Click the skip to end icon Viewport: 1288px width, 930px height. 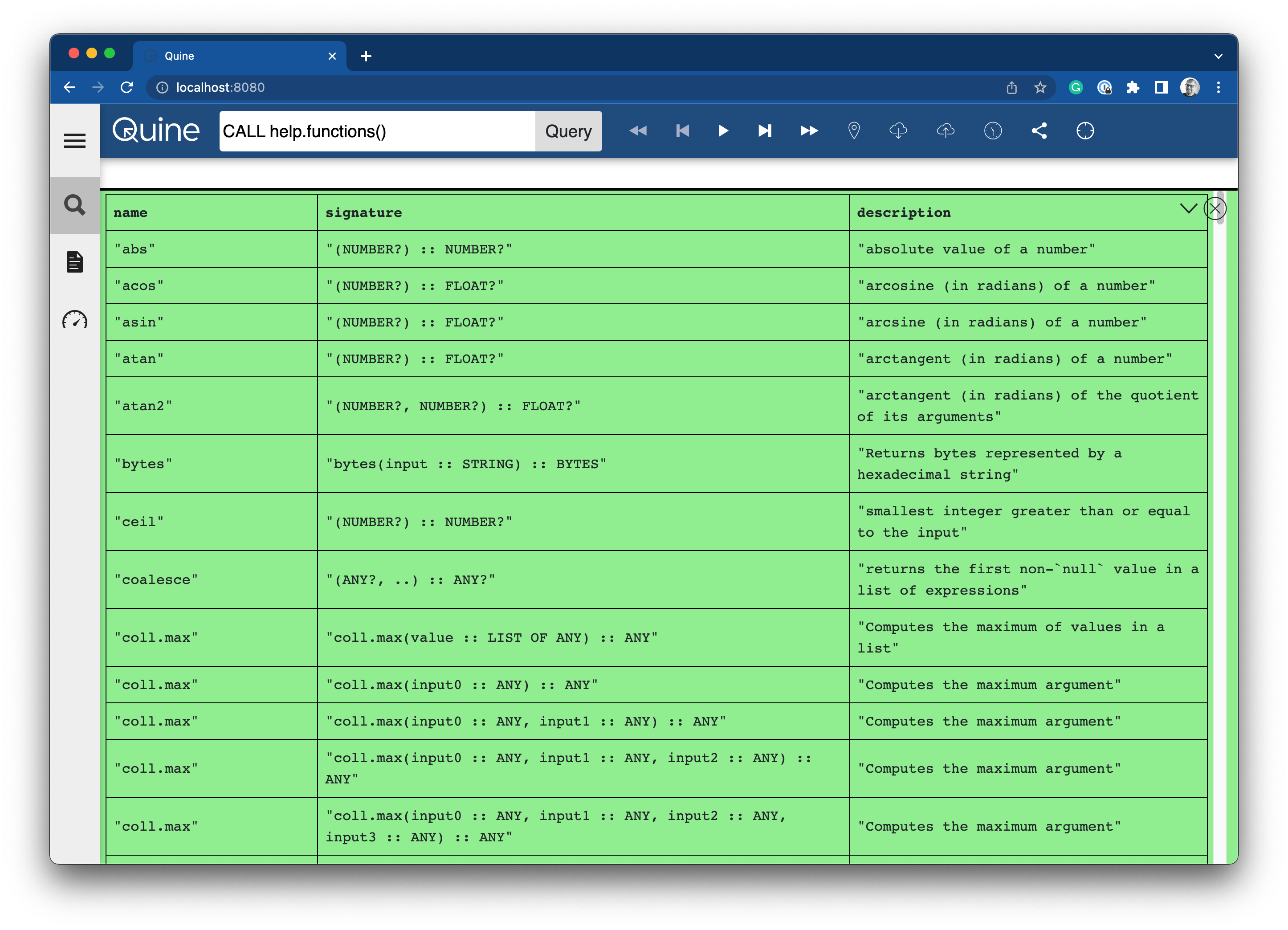pos(764,131)
